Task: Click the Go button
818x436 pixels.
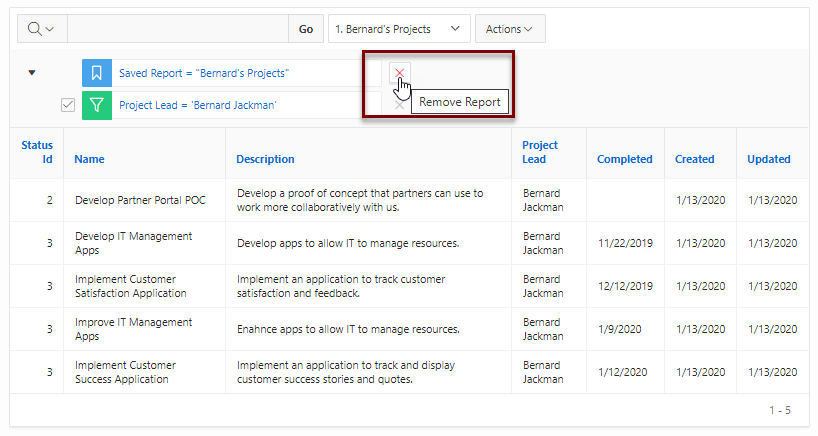Action: click(x=306, y=29)
